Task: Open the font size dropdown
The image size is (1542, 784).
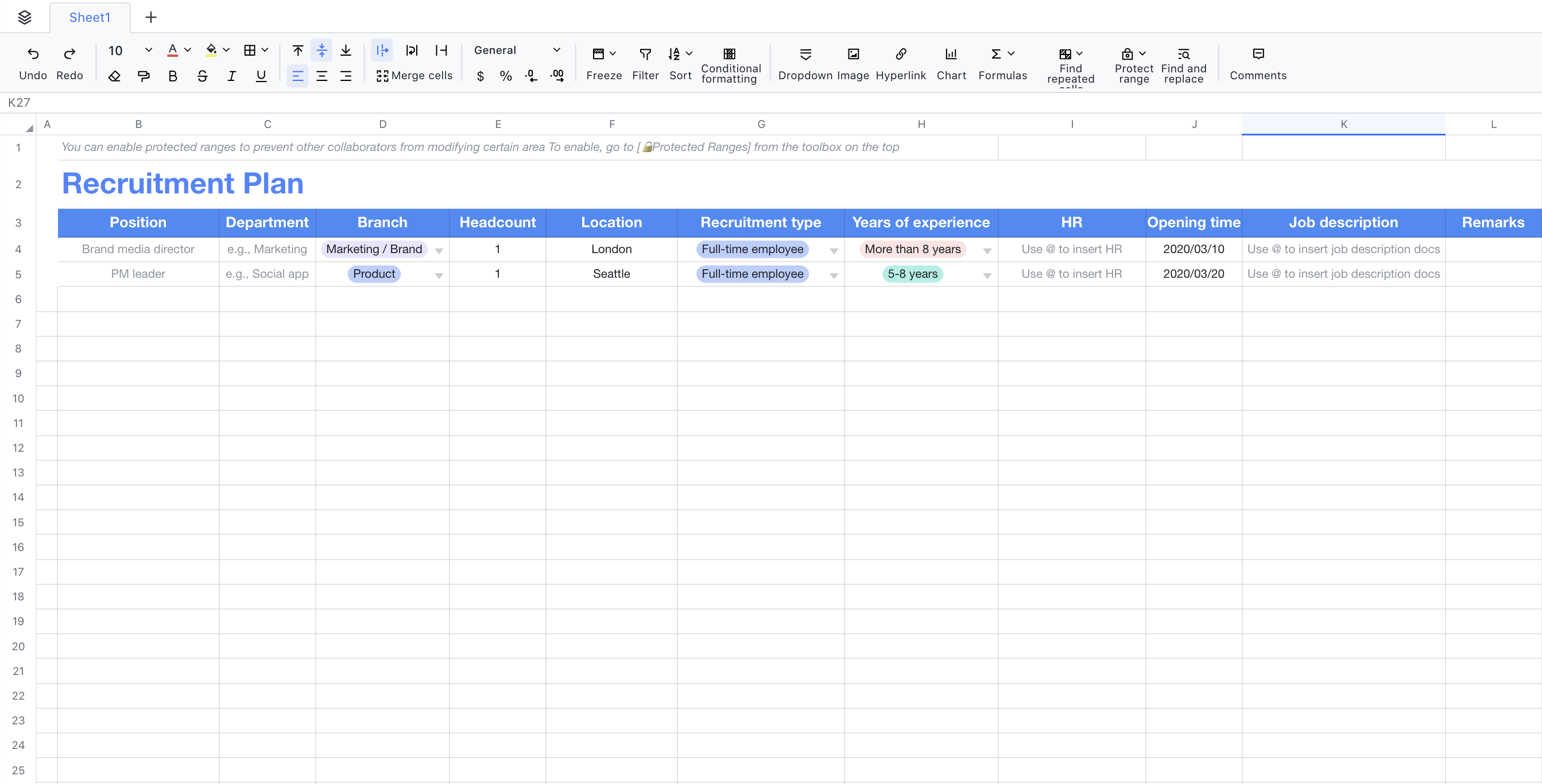Action: [149, 51]
